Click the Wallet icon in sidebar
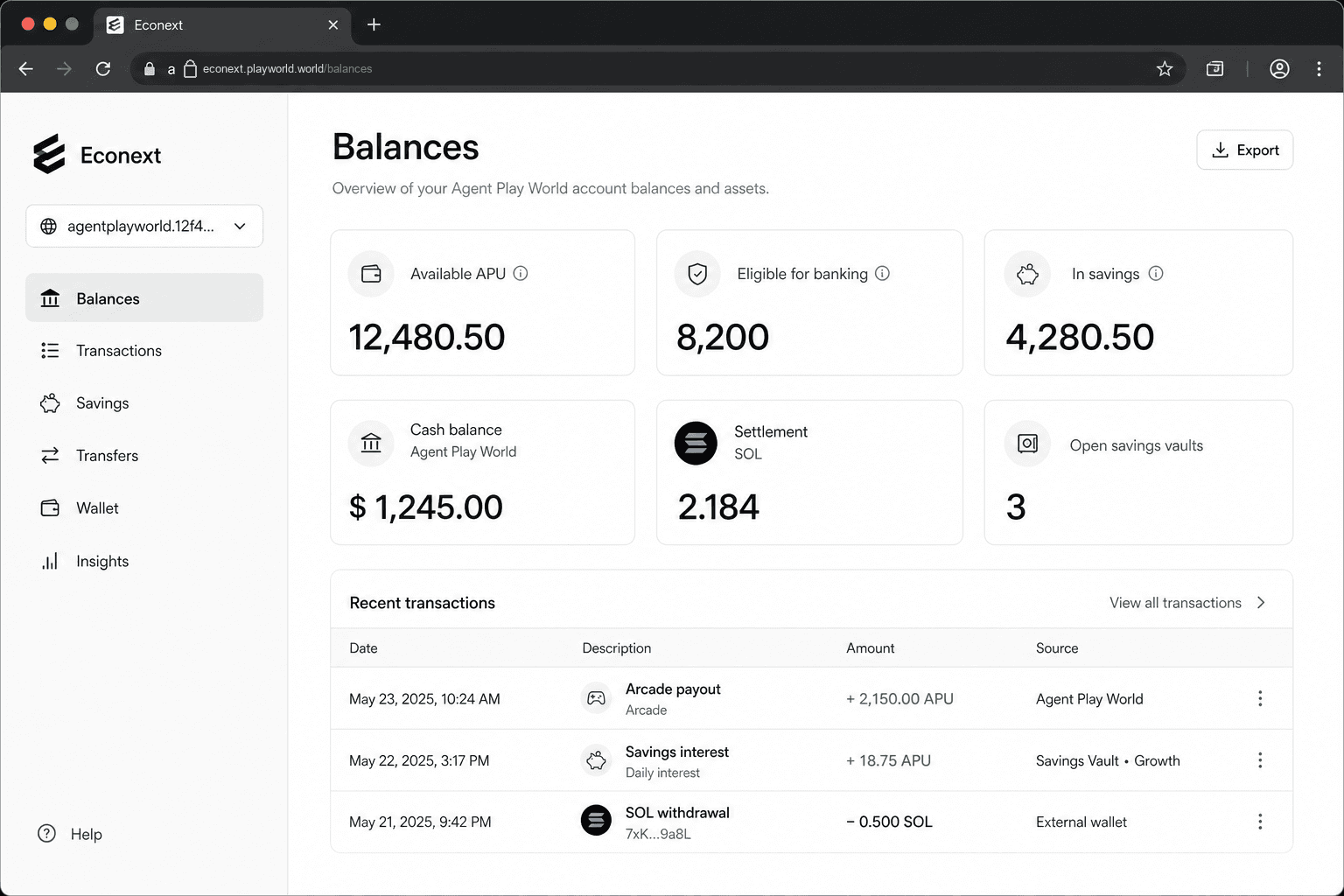The image size is (1344, 896). [x=50, y=507]
